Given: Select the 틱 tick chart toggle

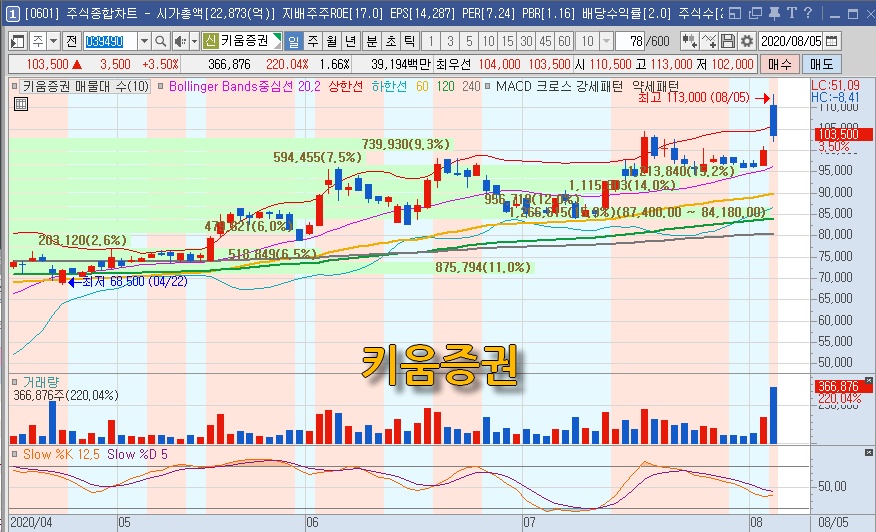Looking at the screenshot, I should 410,41.
